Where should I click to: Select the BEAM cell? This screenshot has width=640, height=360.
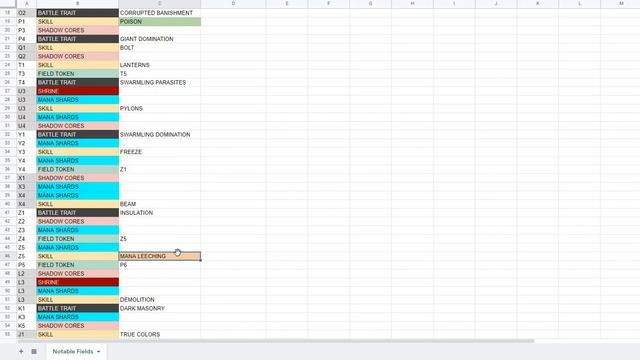pyautogui.click(x=160, y=204)
